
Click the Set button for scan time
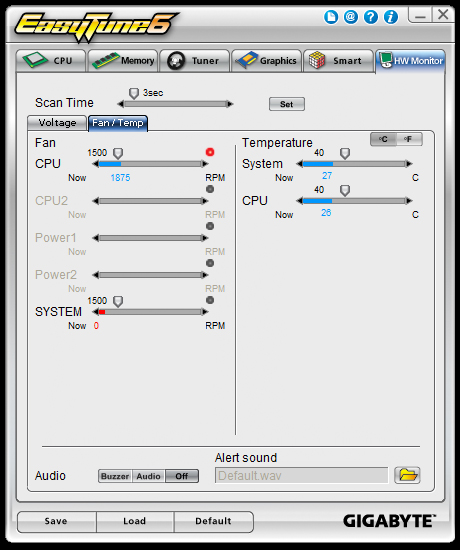tap(287, 104)
